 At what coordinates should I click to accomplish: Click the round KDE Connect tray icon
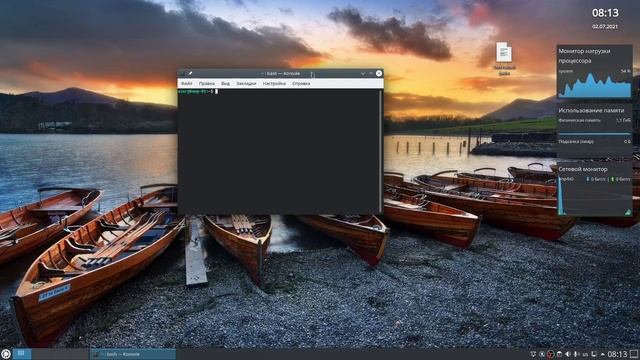tap(542, 354)
